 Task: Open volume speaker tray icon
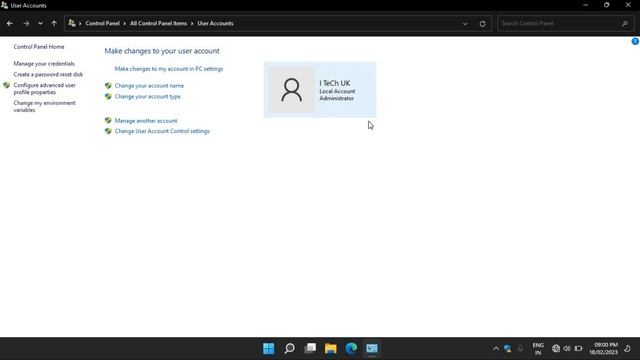coord(567,349)
